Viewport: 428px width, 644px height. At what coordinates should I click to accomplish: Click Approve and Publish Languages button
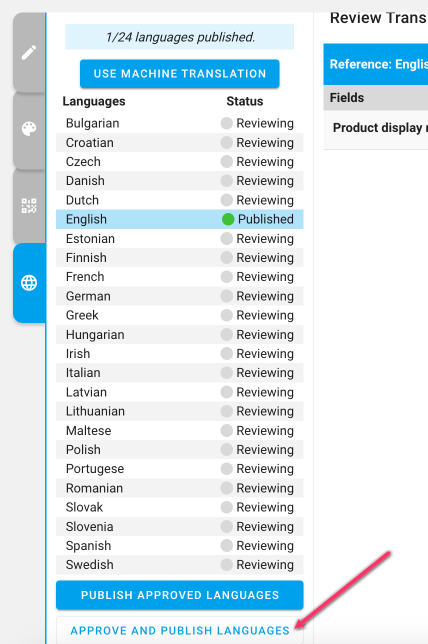(180, 630)
